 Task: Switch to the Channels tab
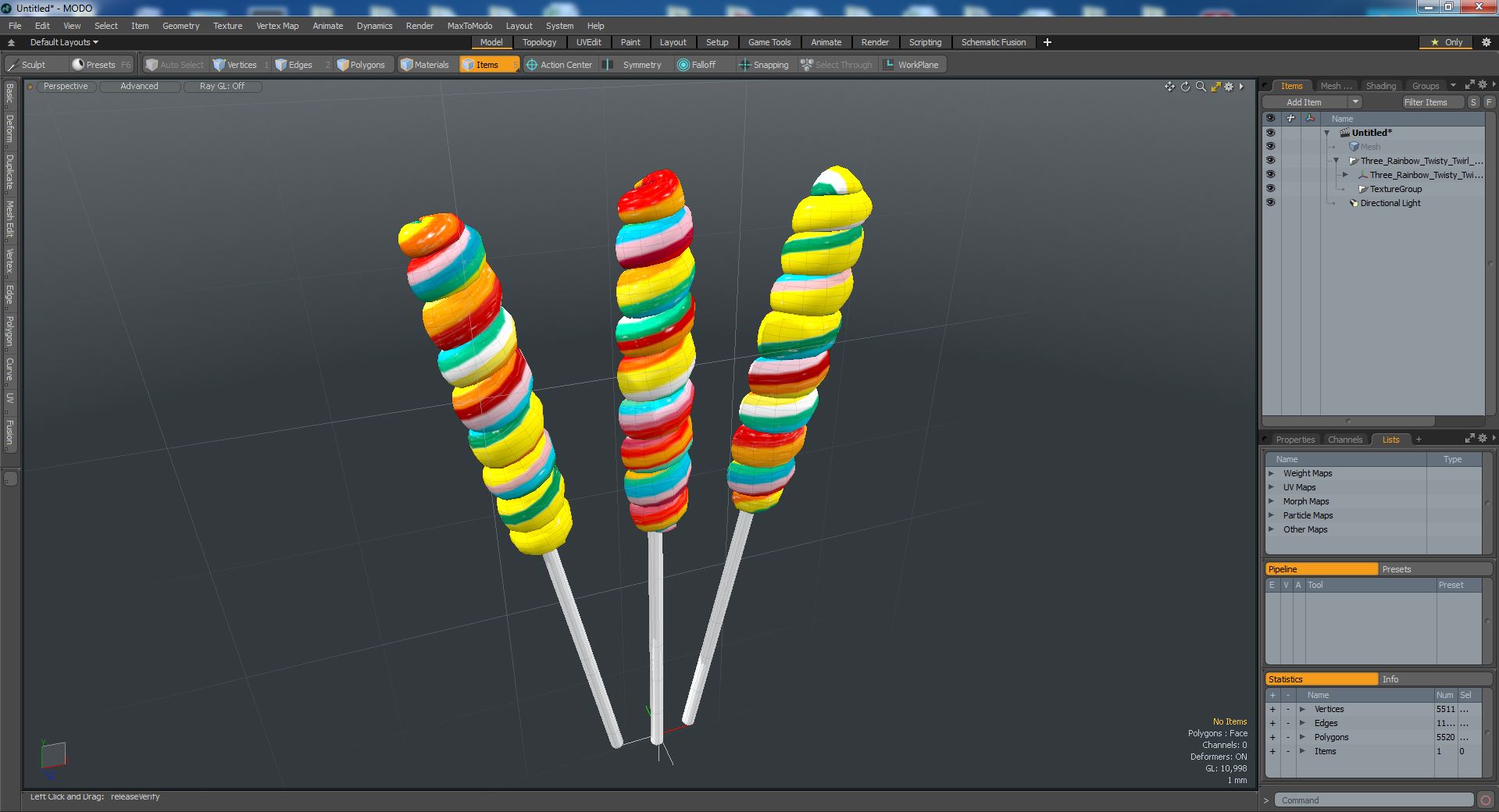pos(1345,440)
